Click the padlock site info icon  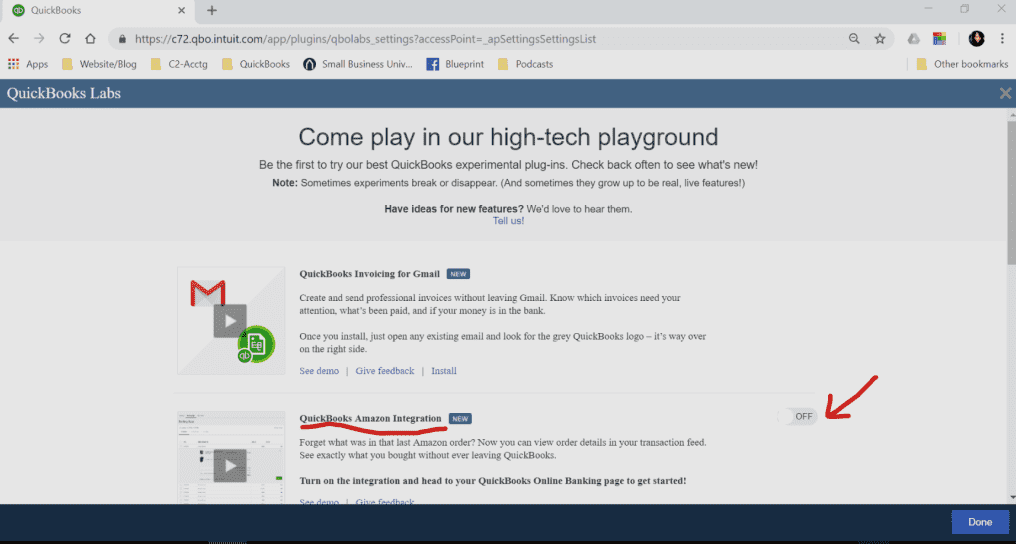pos(122,39)
